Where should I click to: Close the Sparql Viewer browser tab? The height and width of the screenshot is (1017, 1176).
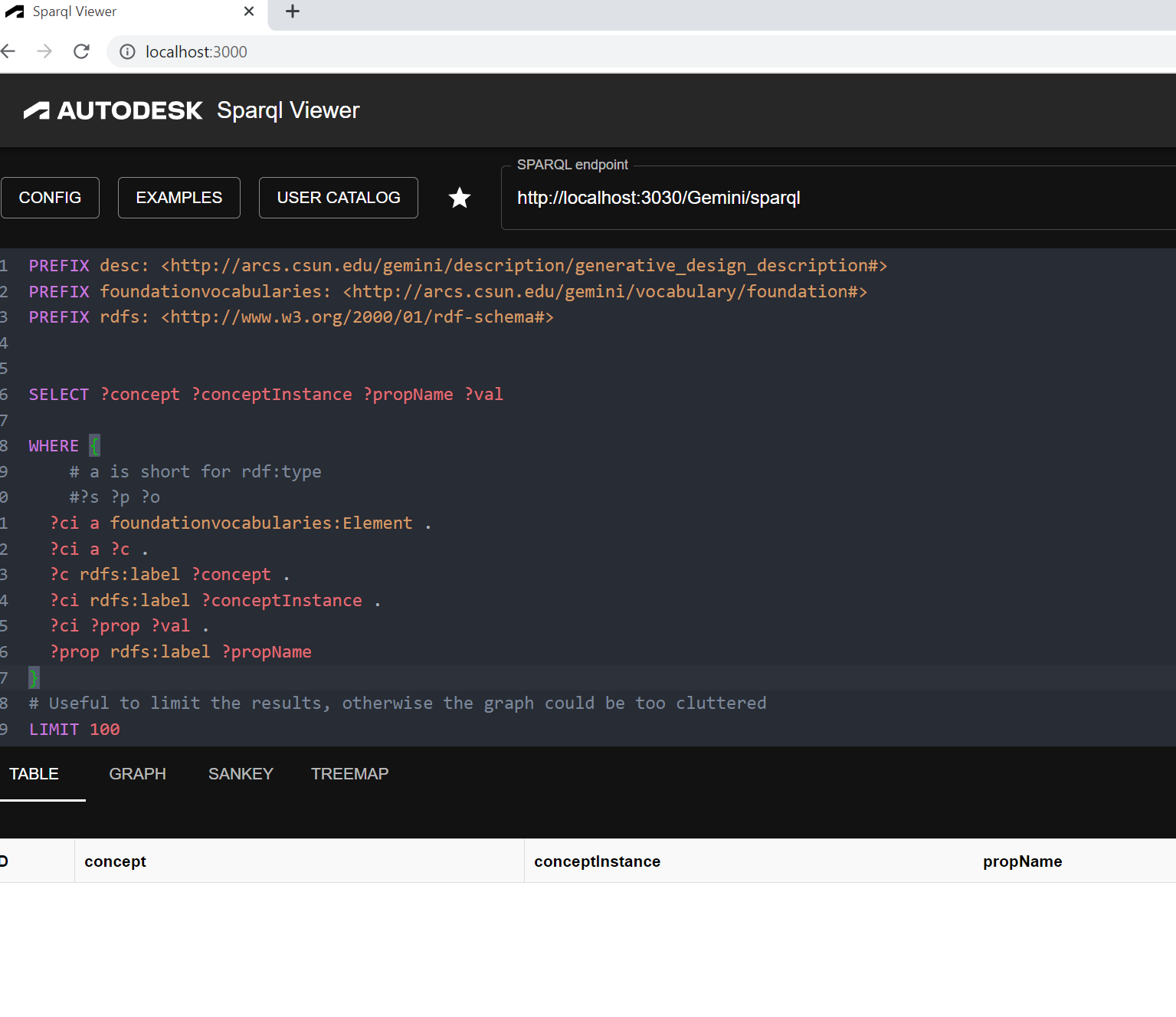(249, 11)
